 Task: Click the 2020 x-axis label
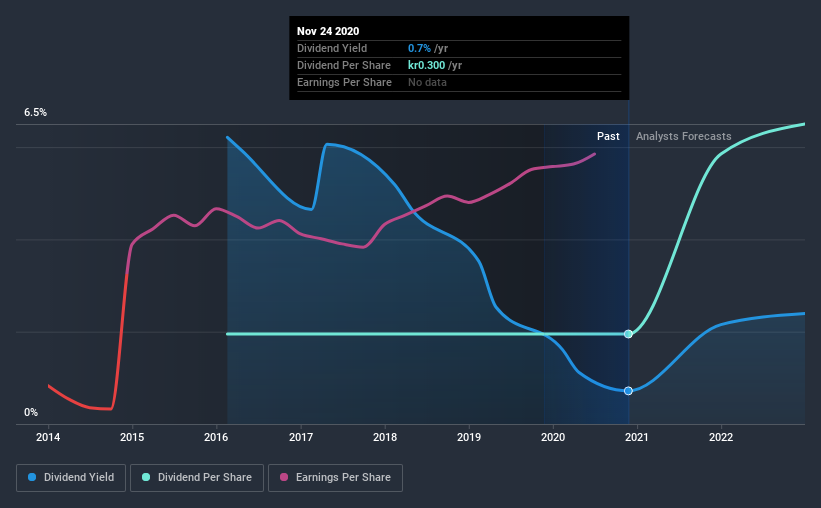click(x=553, y=437)
